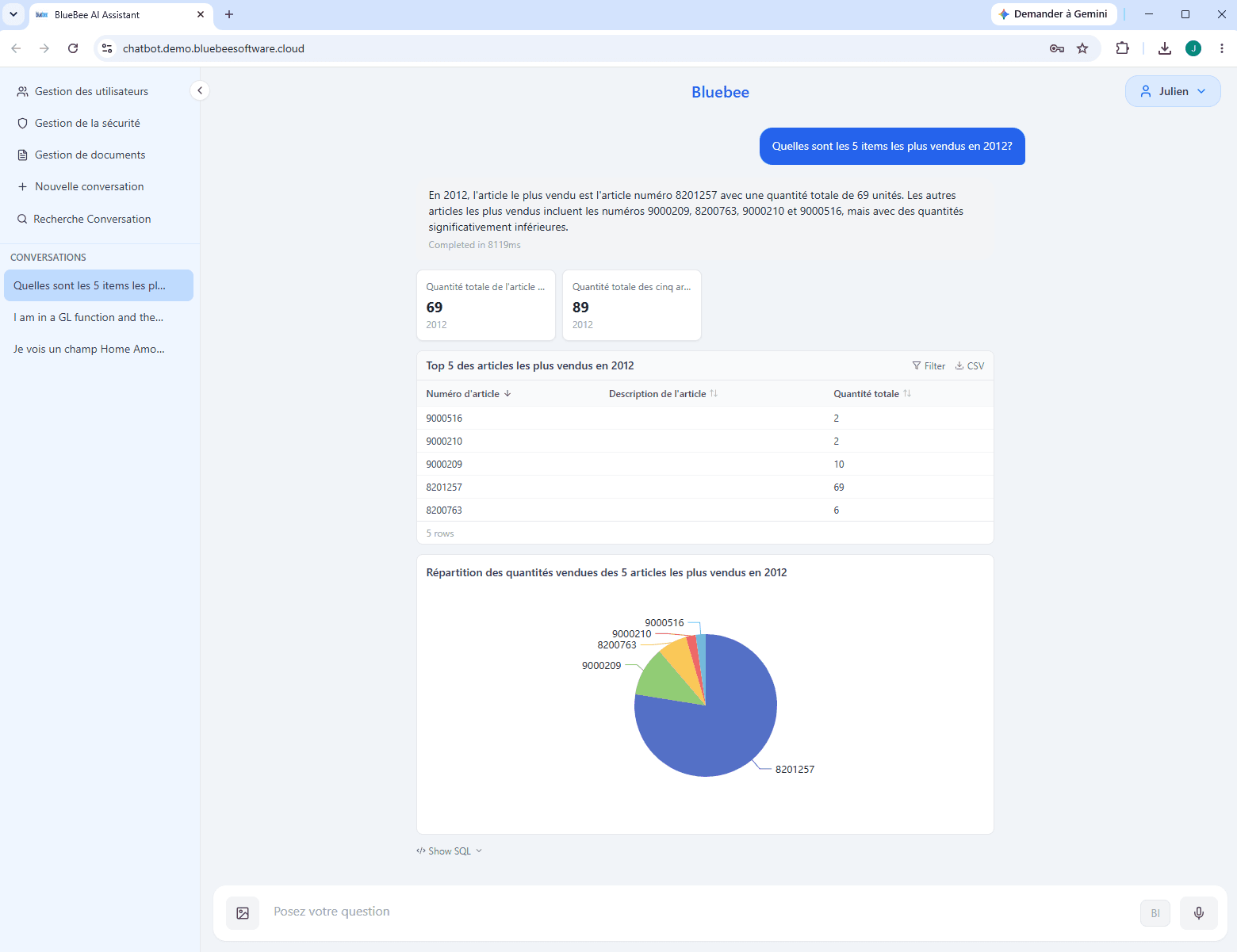1237x952 pixels.
Task: Click the Filter button on the table
Action: click(929, 366)
